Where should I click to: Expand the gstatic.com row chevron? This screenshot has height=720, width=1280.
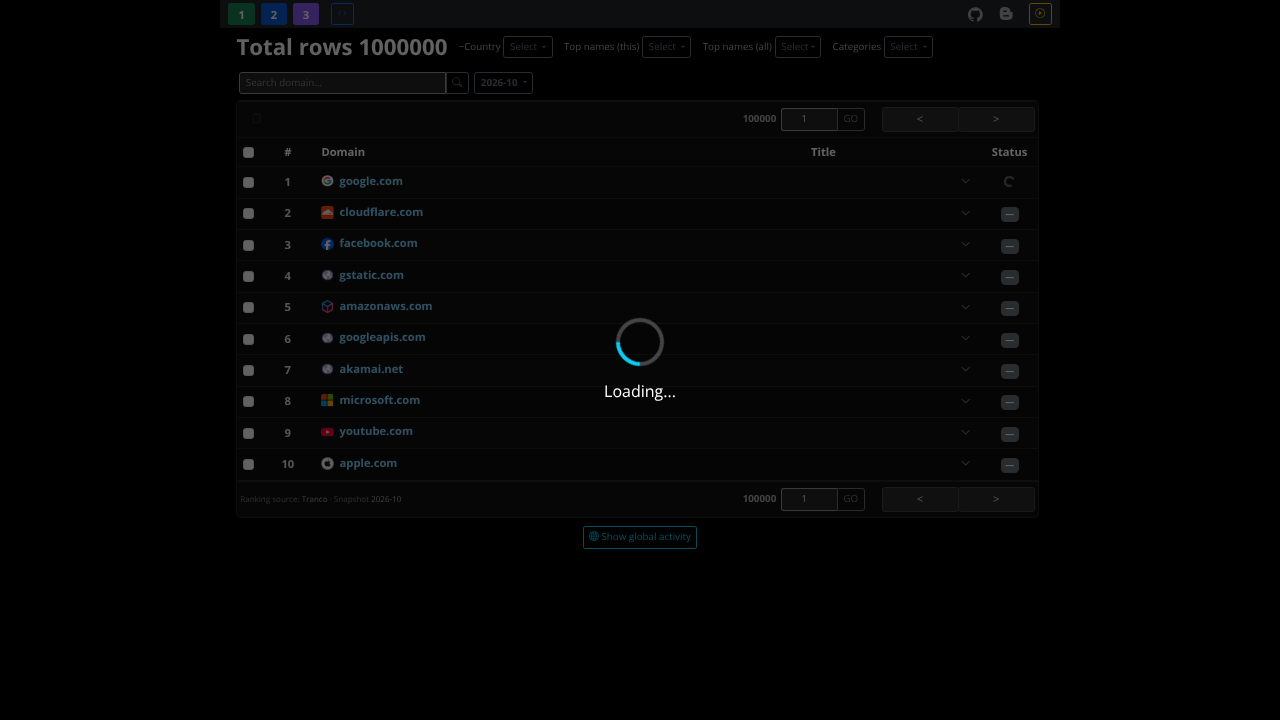965,275
